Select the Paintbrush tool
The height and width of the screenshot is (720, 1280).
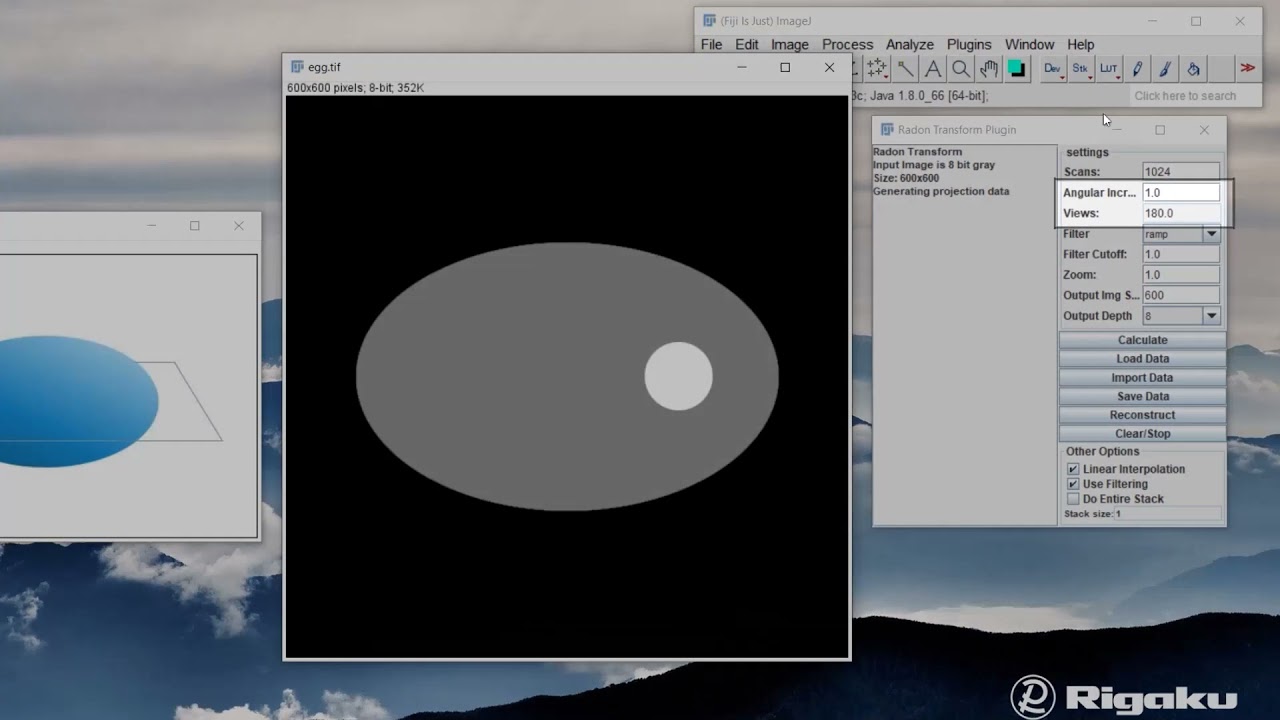point(1167,68)
